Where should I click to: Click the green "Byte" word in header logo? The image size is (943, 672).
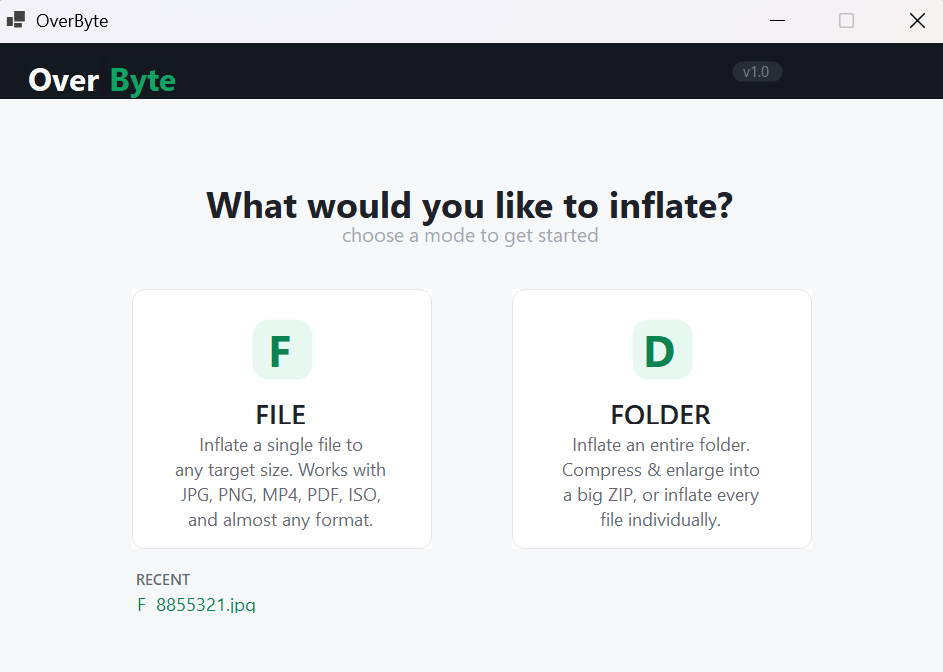click(143, 80)
